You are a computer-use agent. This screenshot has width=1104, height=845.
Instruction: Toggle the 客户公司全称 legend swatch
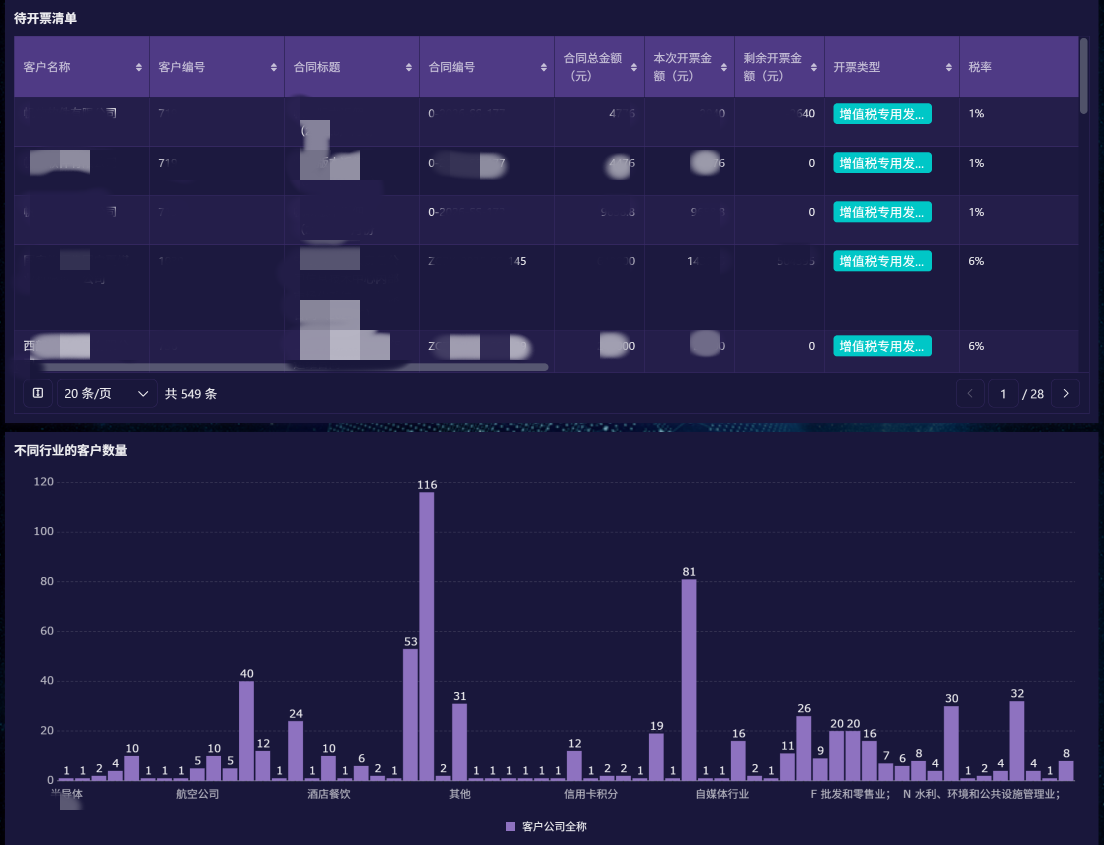(x=510, y=827)
